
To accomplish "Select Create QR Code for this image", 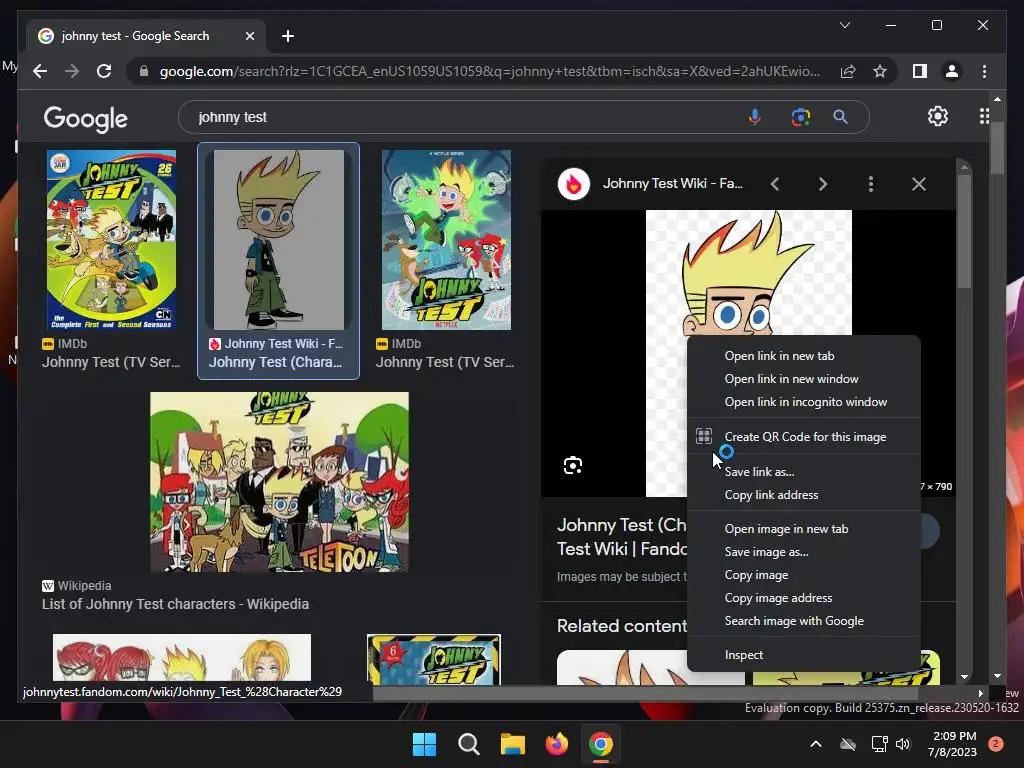I will click(x=804, y=436).
